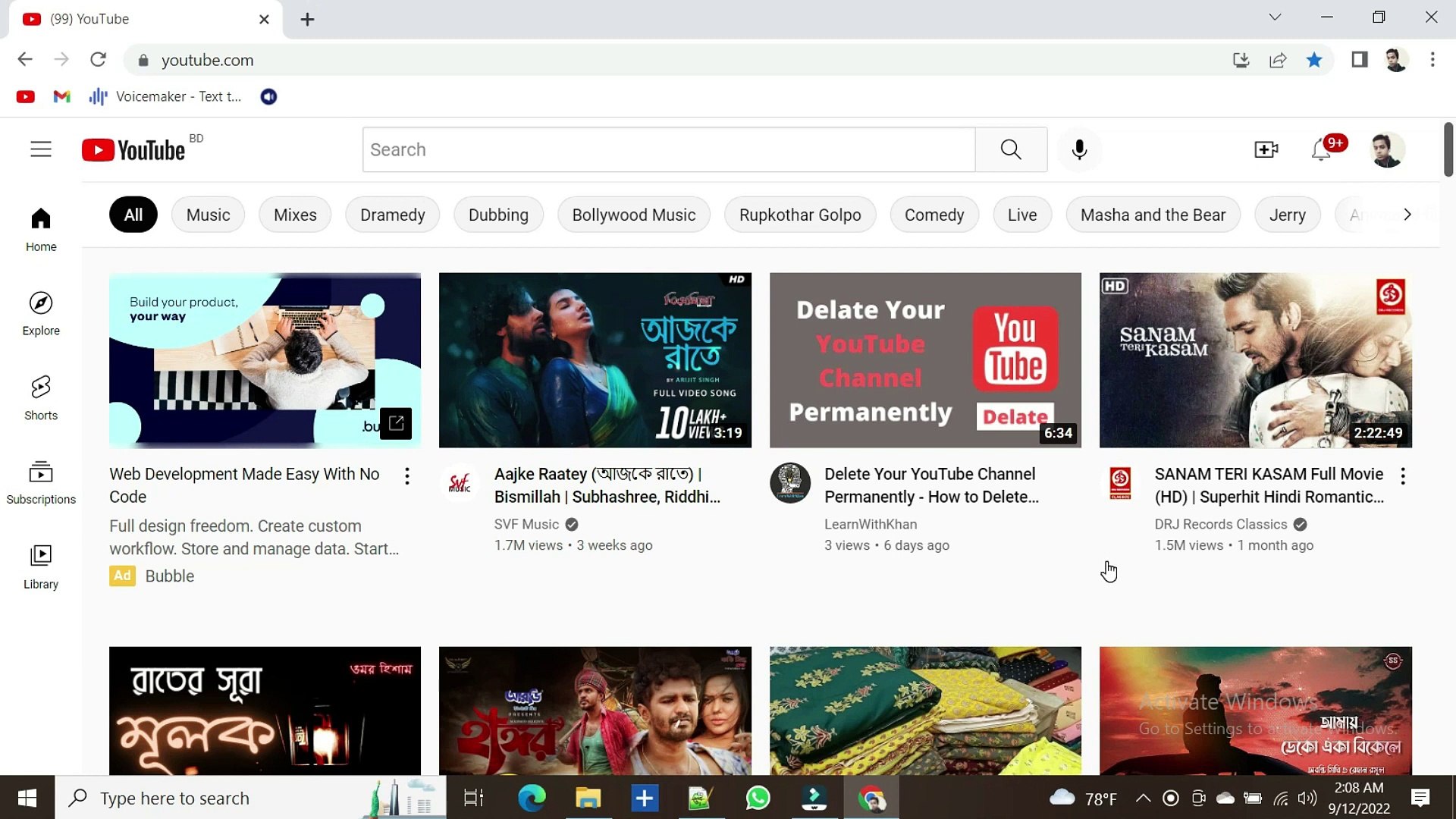Open the Create video upload icon
This screenshot has width=1456, height=819.
coord(1266,149)
